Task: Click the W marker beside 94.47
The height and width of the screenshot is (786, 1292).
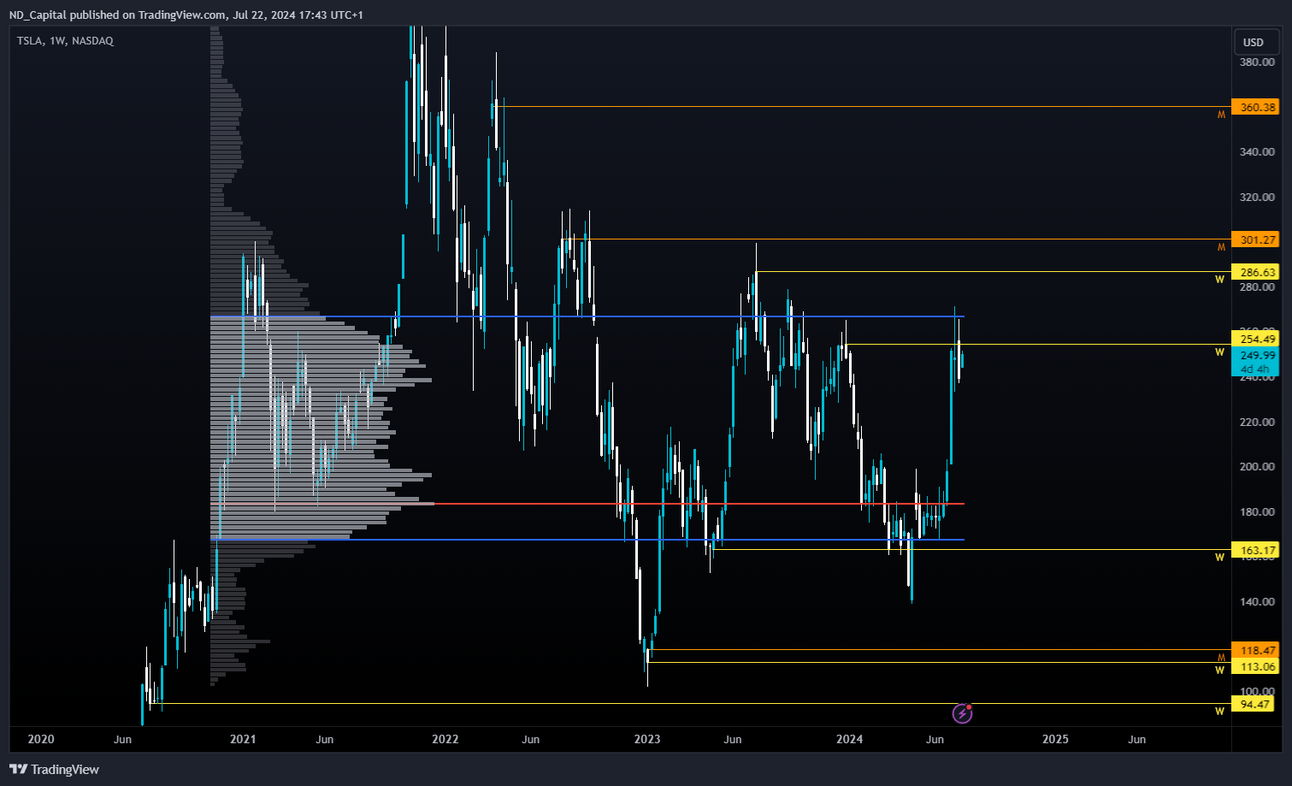Action: (x=1220, y=712)
